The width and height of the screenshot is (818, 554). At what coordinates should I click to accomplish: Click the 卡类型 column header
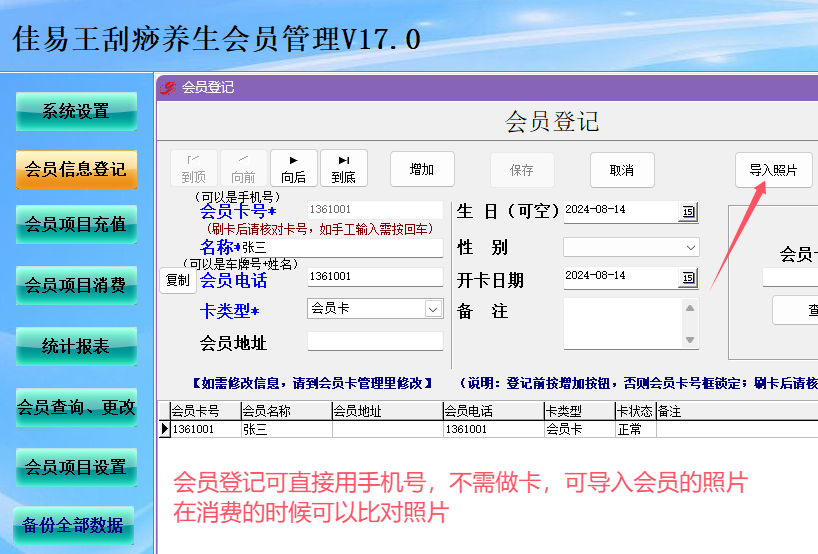coord(580,412)
